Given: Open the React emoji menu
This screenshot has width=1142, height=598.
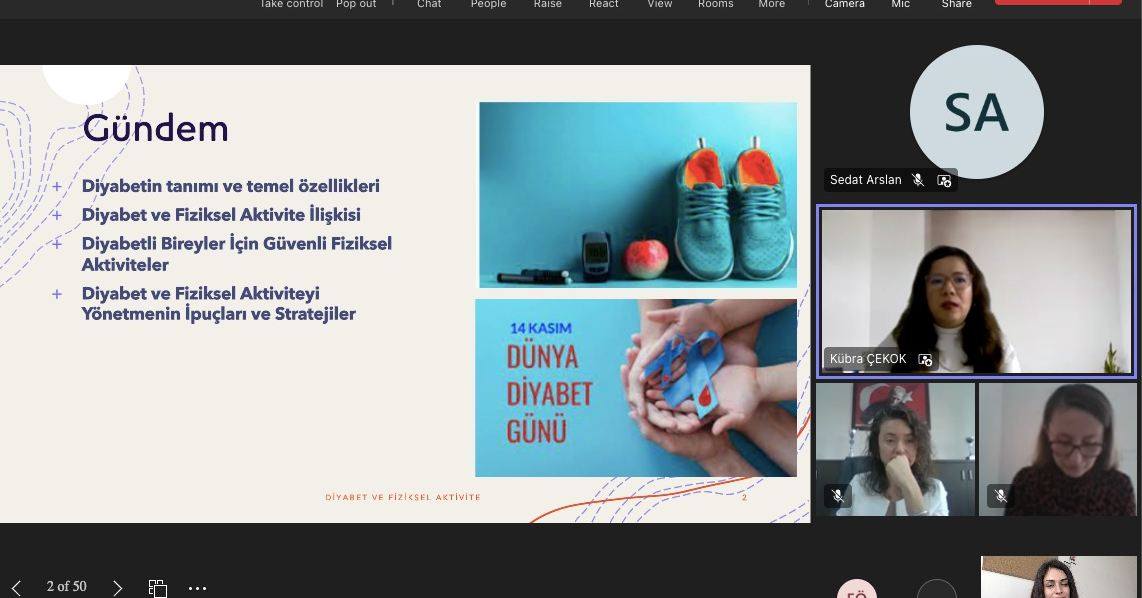Looking at the screenshot, I should click(603, 5).
